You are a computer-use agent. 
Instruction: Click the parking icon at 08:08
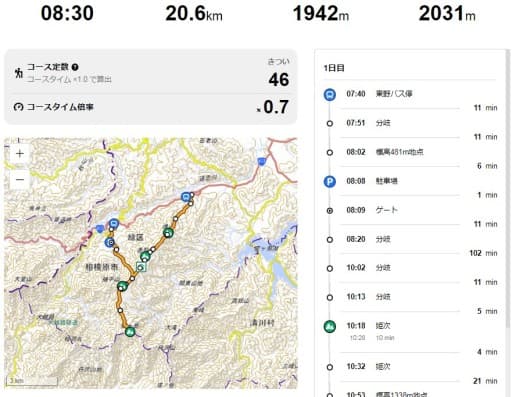pos(330,182)
